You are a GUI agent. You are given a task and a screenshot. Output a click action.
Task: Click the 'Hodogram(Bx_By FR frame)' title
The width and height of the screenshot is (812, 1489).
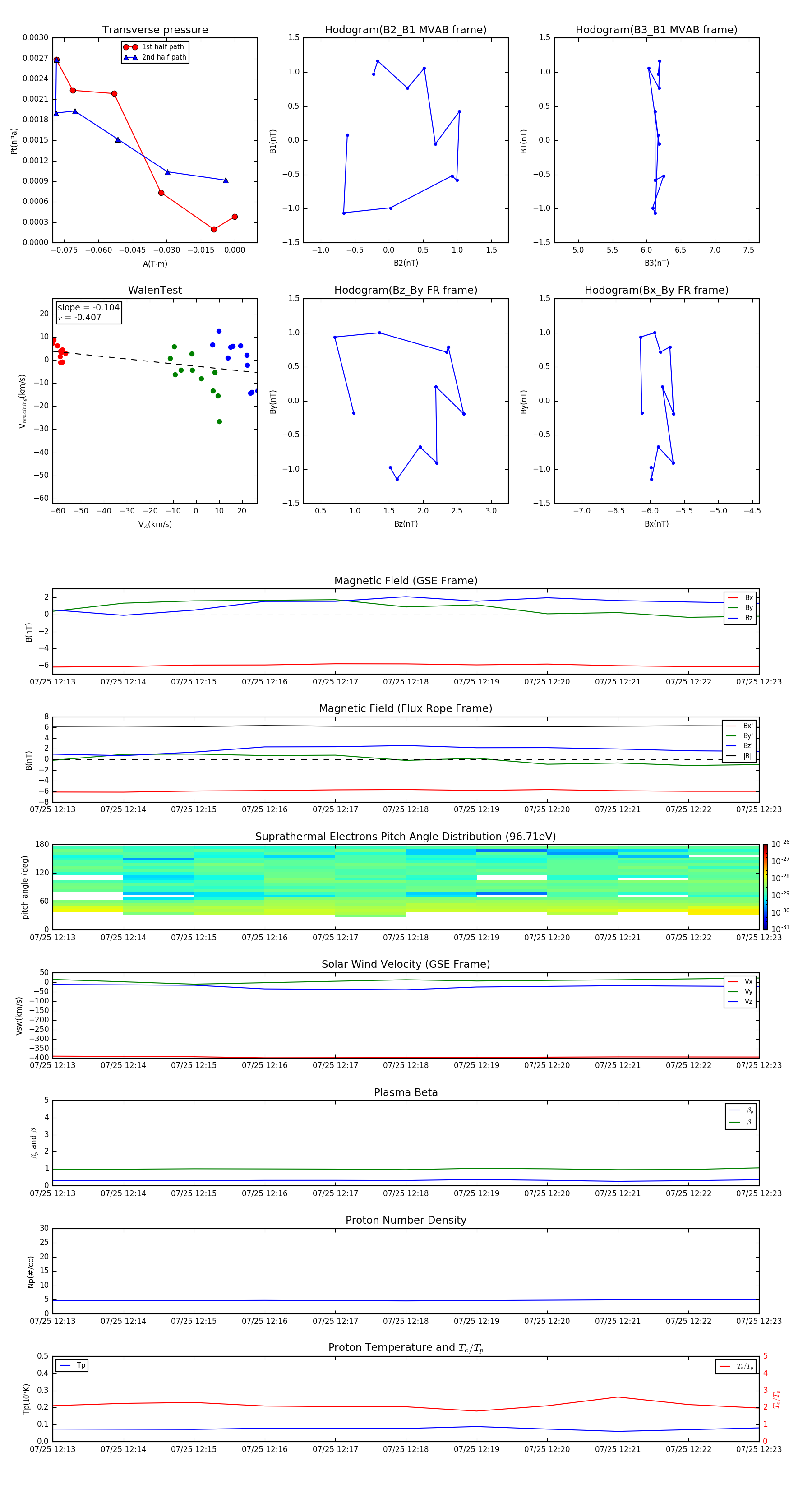point(656,290)
